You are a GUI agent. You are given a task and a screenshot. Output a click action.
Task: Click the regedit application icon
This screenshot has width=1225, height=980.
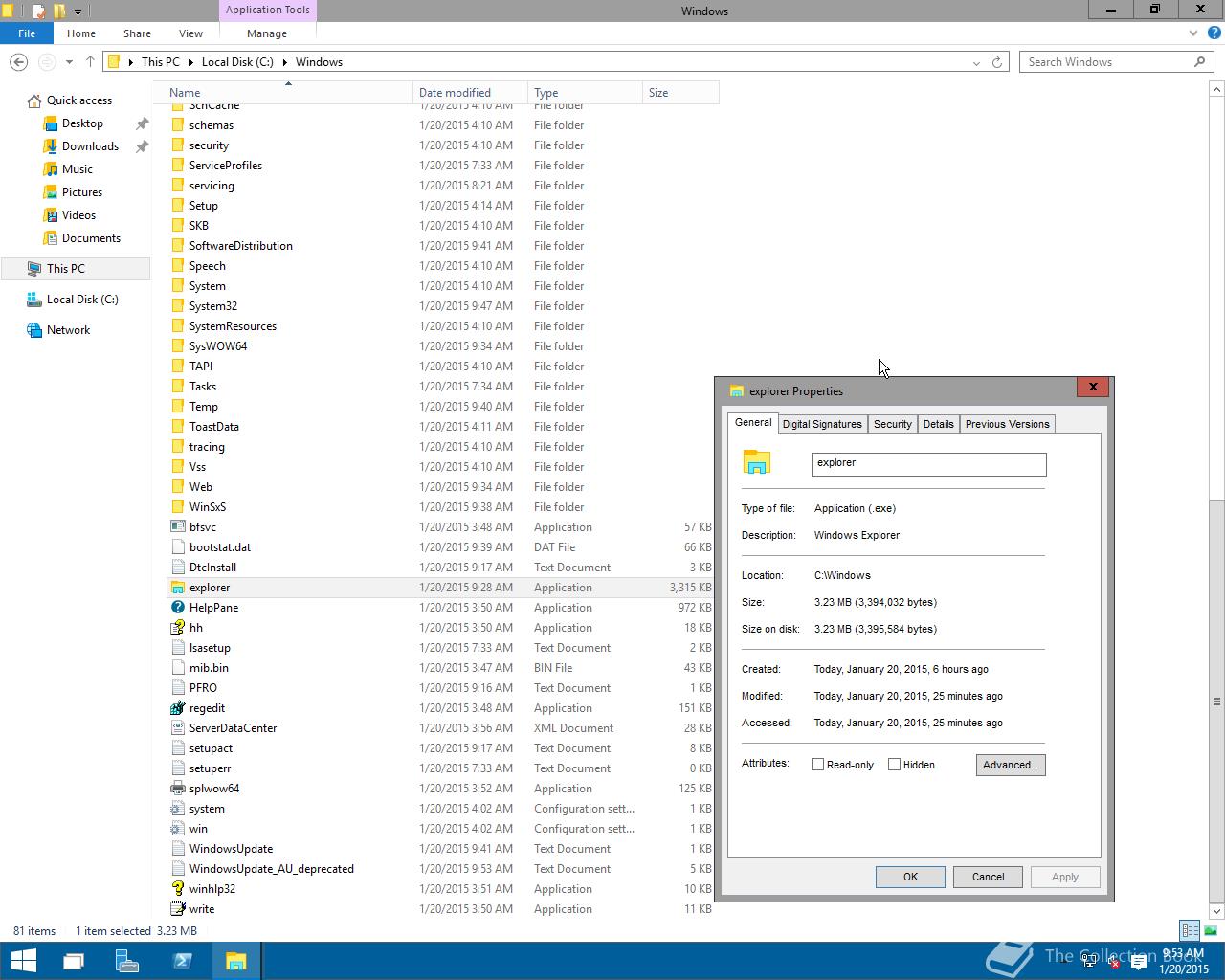coord(177,708)
